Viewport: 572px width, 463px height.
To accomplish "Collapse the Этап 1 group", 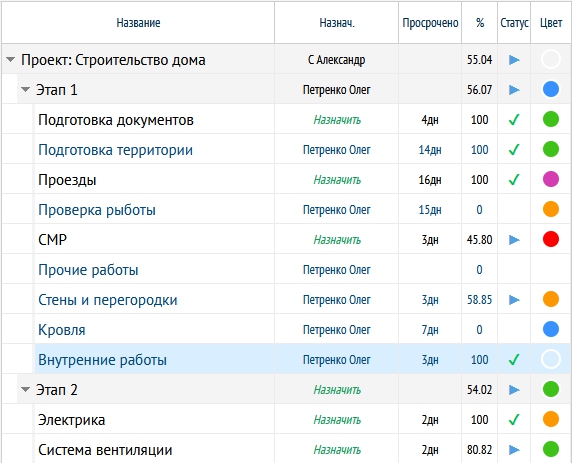I will (25, 89).
